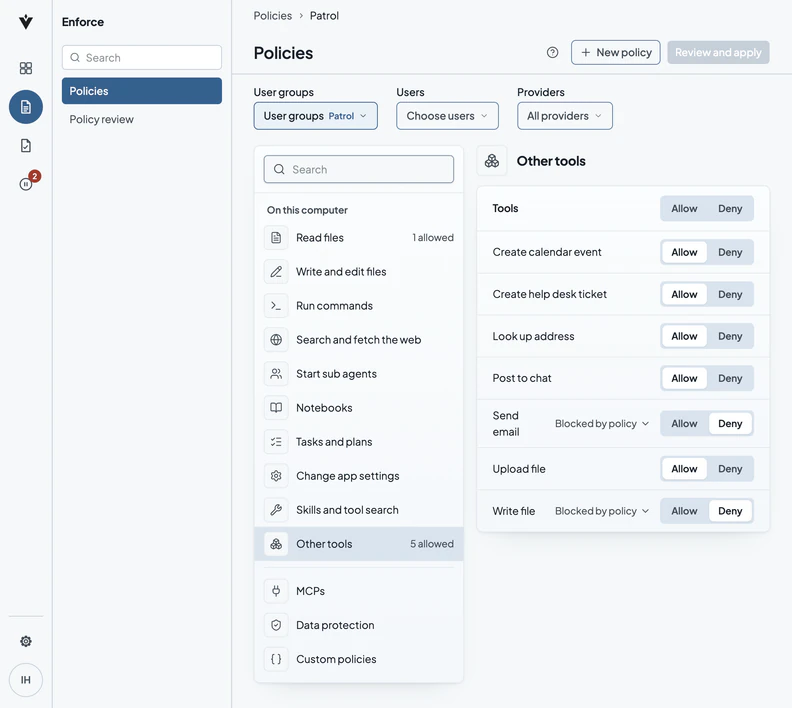This screenshot has height=708, width=792.
Task: Click the Run commands terminal icon
Action: click(276, 306)
